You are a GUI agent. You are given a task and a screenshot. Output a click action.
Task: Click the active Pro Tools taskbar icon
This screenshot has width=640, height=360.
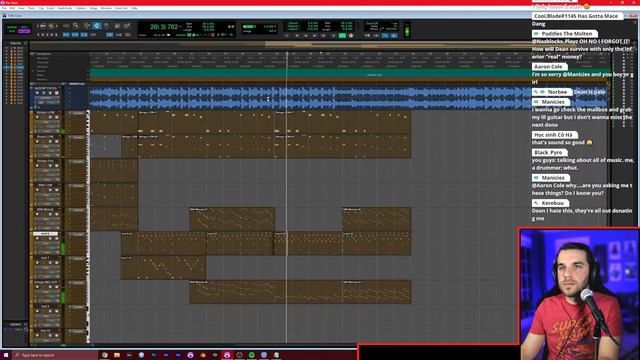227,355
